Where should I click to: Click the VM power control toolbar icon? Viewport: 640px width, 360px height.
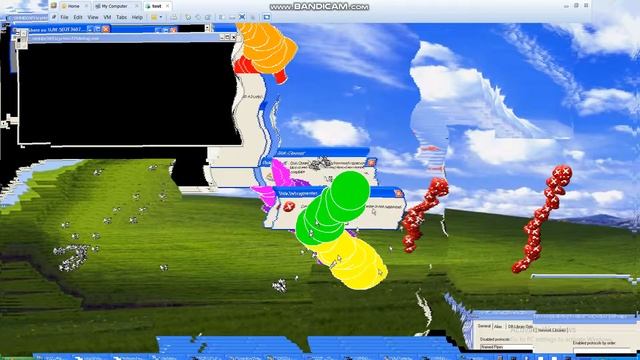154,17
